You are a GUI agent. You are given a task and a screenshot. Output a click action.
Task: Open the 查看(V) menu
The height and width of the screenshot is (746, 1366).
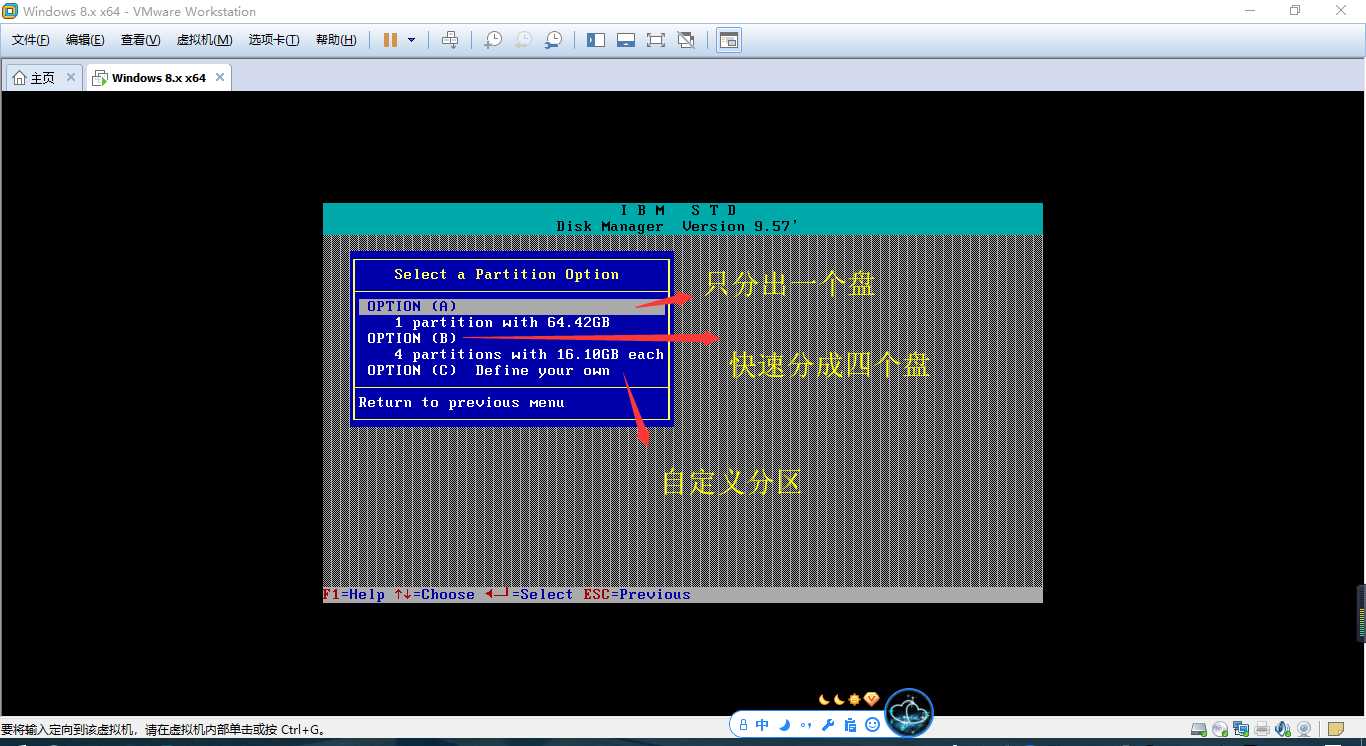point(140,40)
